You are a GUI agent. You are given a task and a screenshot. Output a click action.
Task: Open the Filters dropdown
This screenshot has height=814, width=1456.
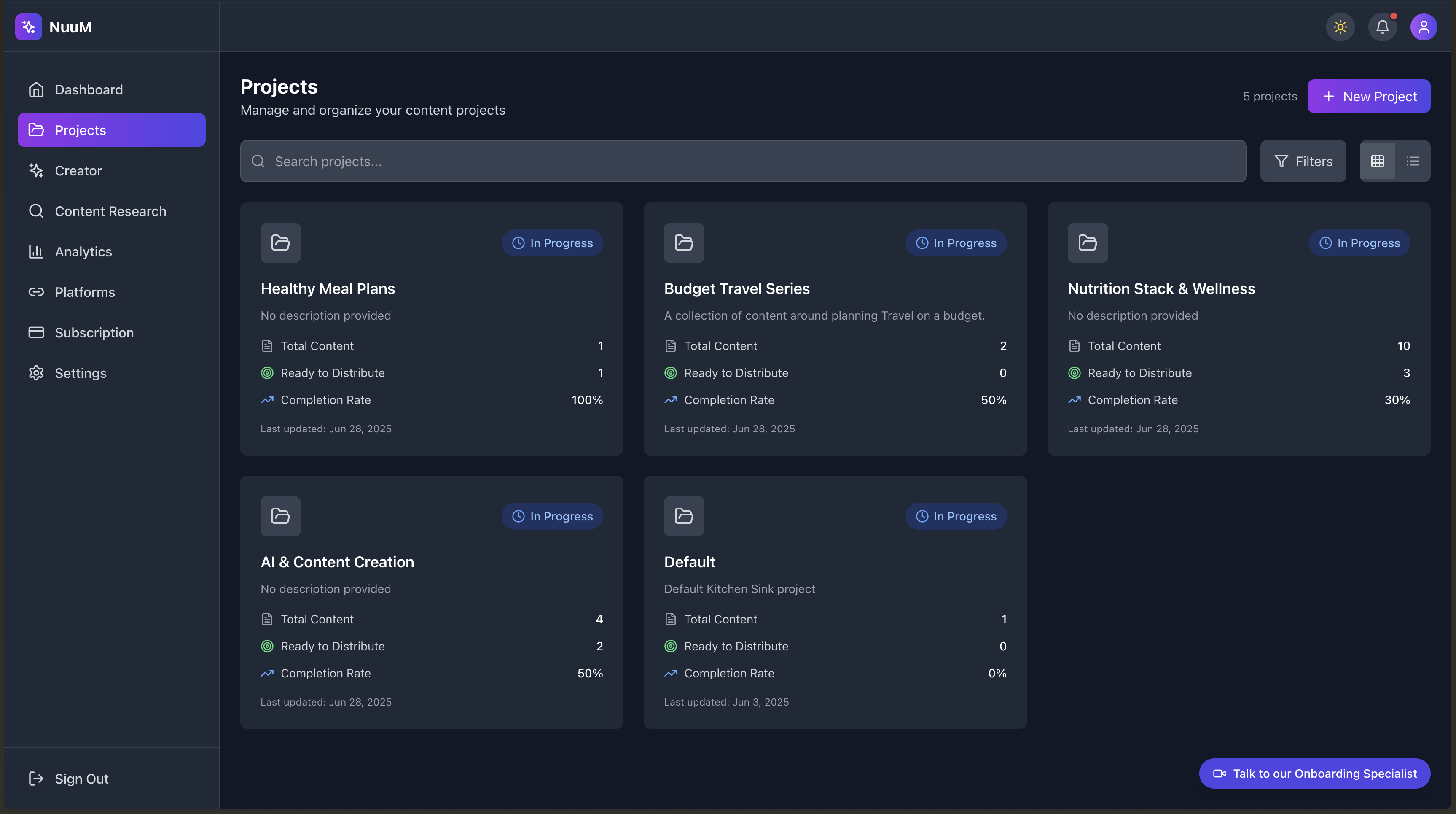click(1303, 161)
